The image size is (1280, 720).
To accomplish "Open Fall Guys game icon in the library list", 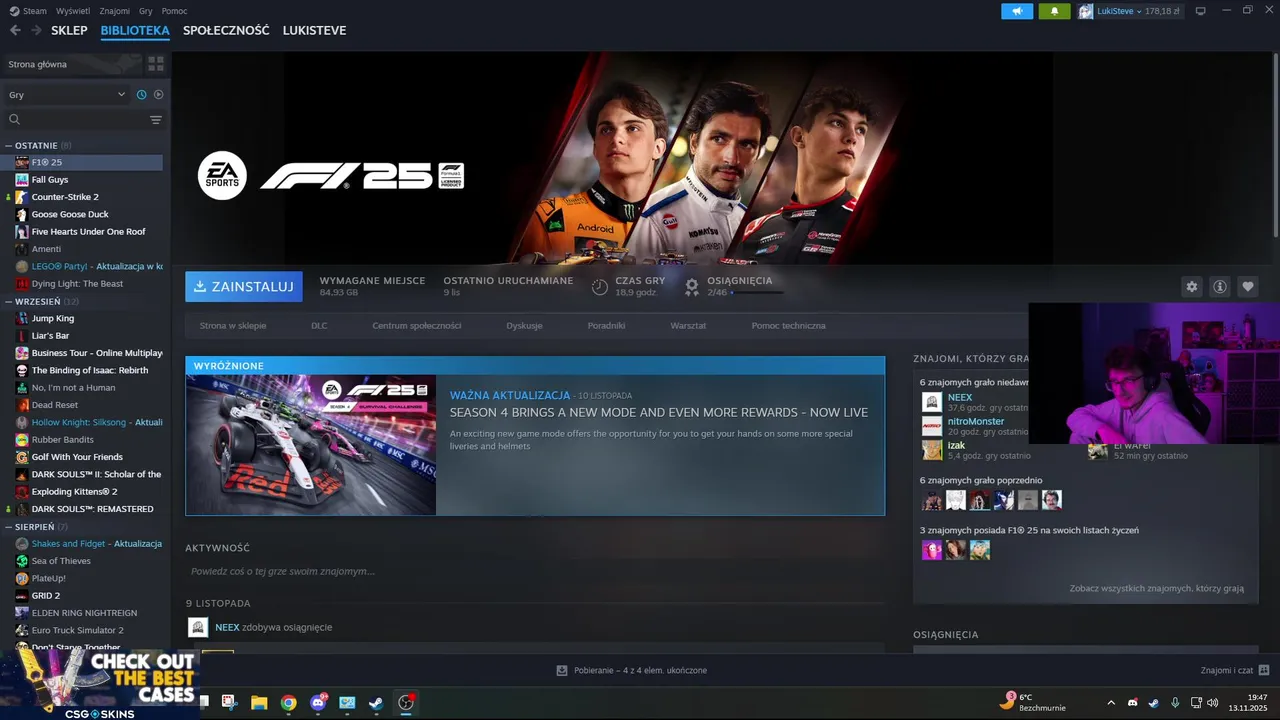I will pos(22,180).
